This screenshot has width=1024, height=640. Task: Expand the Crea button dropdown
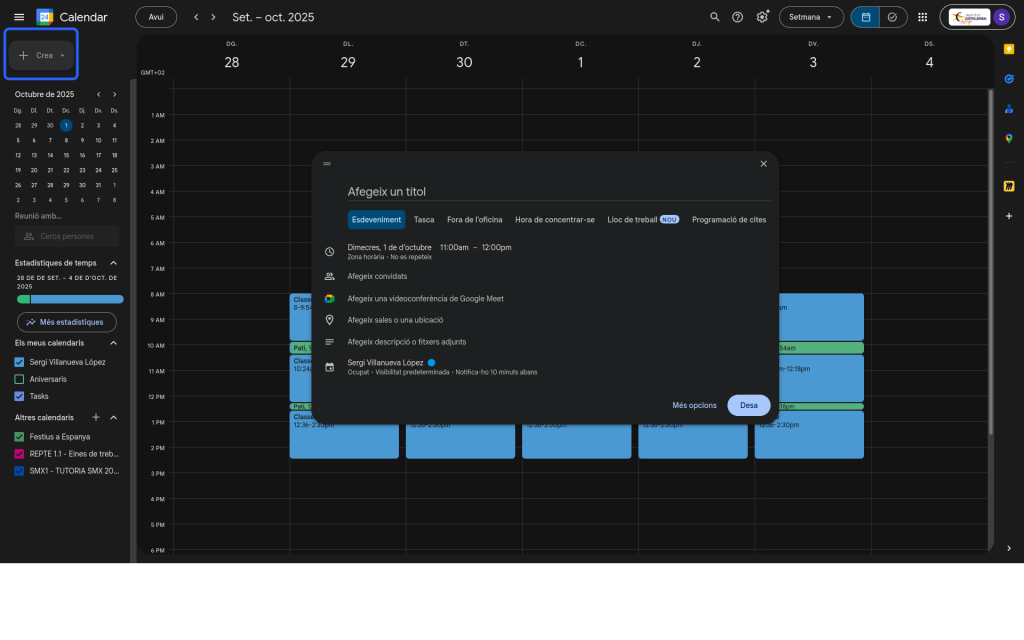62,56
